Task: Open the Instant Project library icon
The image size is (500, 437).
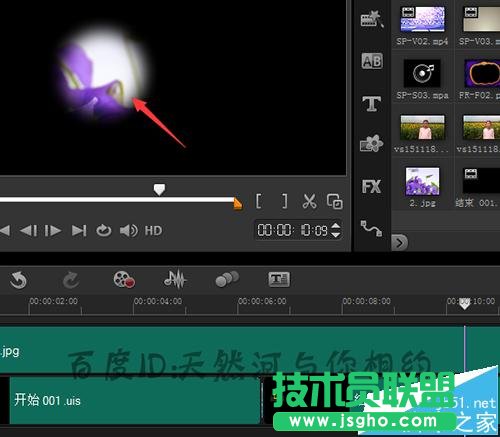Action: tap(372, 19)
